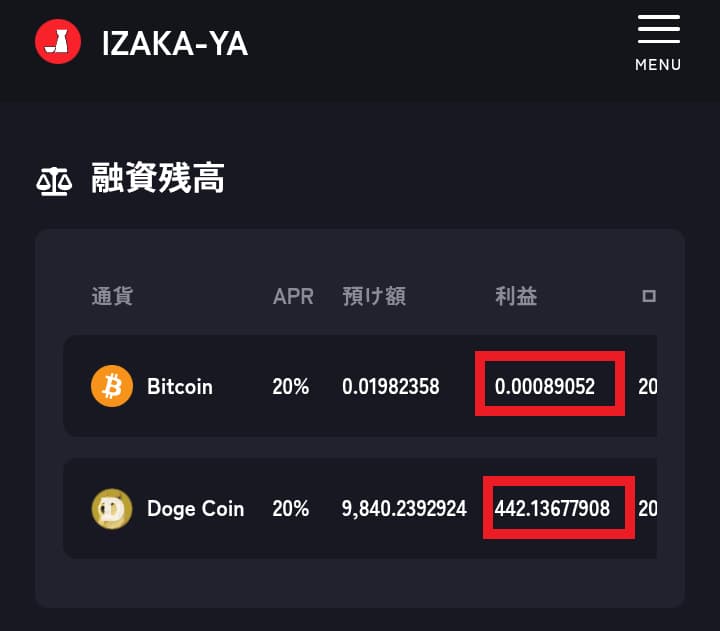Click Bitcoin profit value 0.00089052
The height and width of the screenshot is (631, 720).
click(545, 386)
